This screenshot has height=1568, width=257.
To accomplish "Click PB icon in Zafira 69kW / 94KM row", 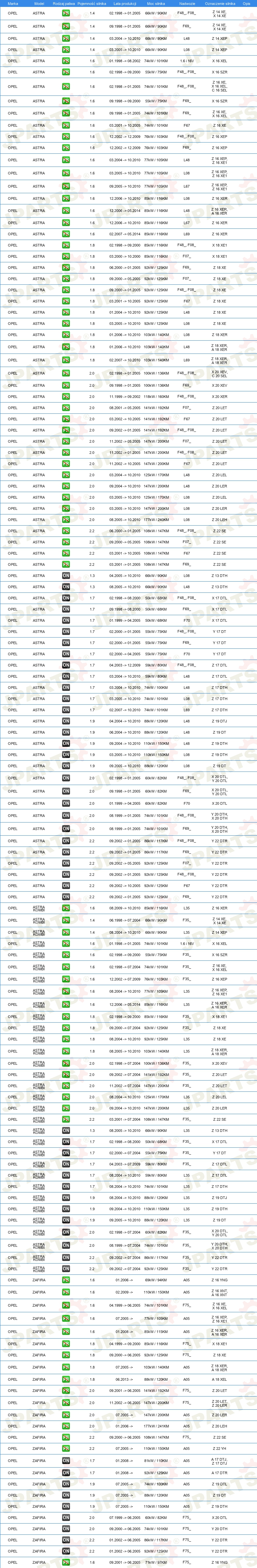I will click(66, 1280).
